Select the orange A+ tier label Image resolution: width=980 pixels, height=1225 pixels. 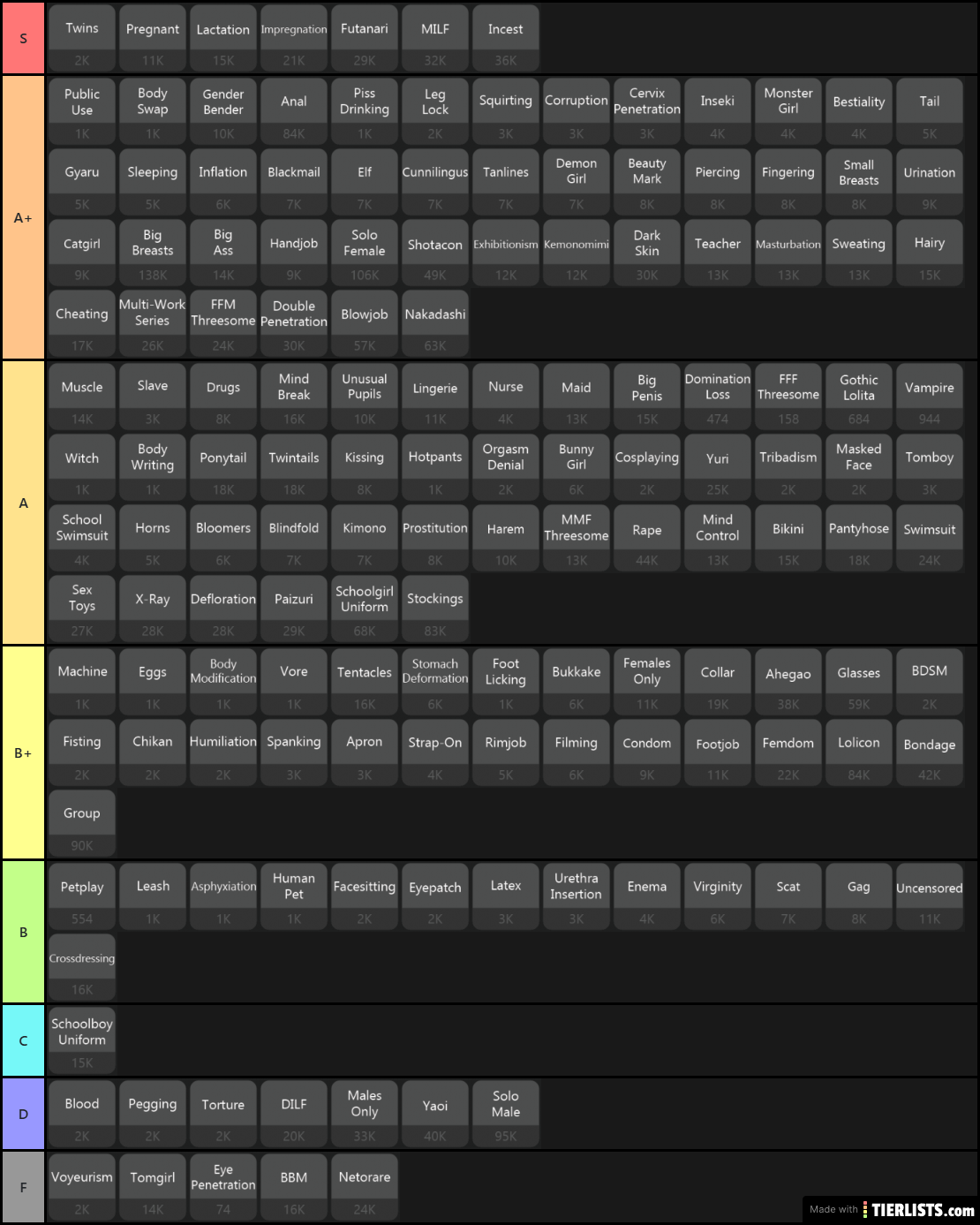(x=23, y=217)
